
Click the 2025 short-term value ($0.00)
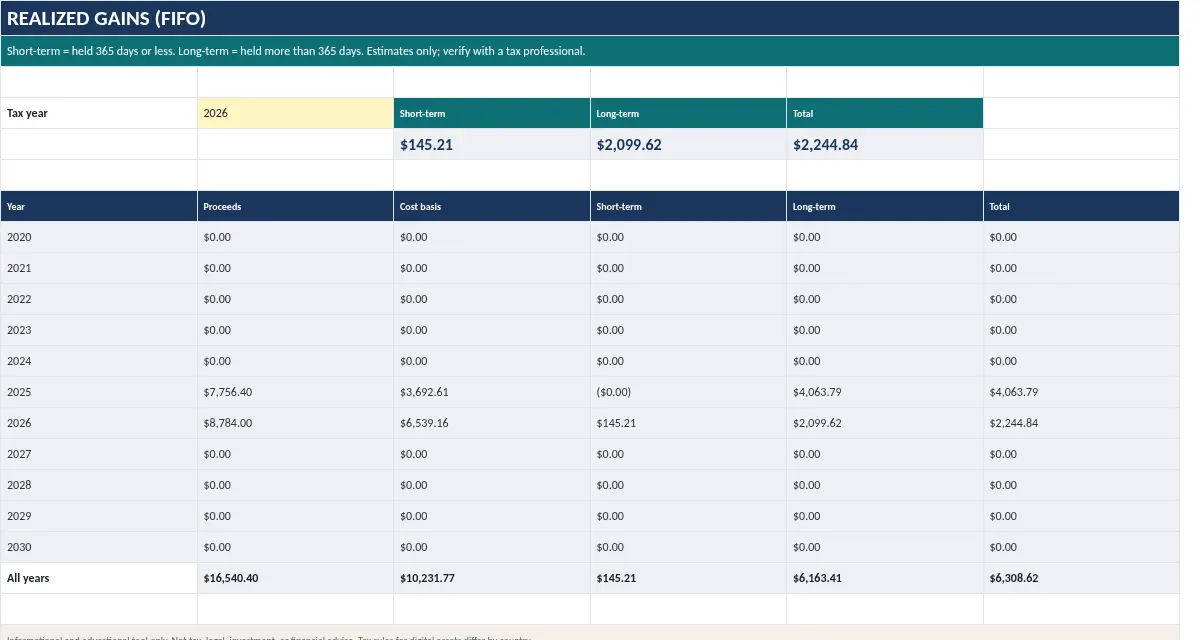click(688, 392)
